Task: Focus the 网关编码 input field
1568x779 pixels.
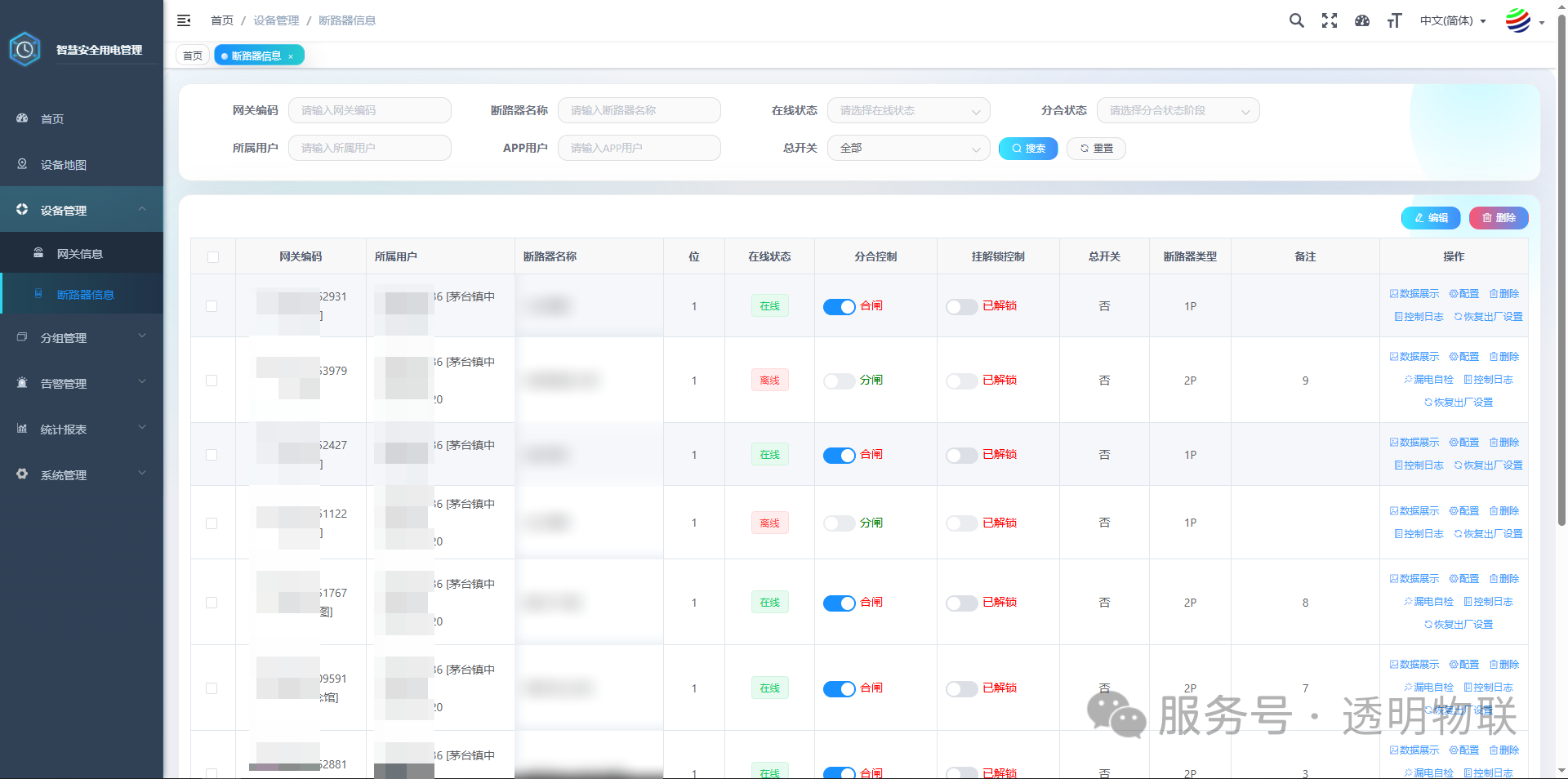Action: tap(369, 110)
